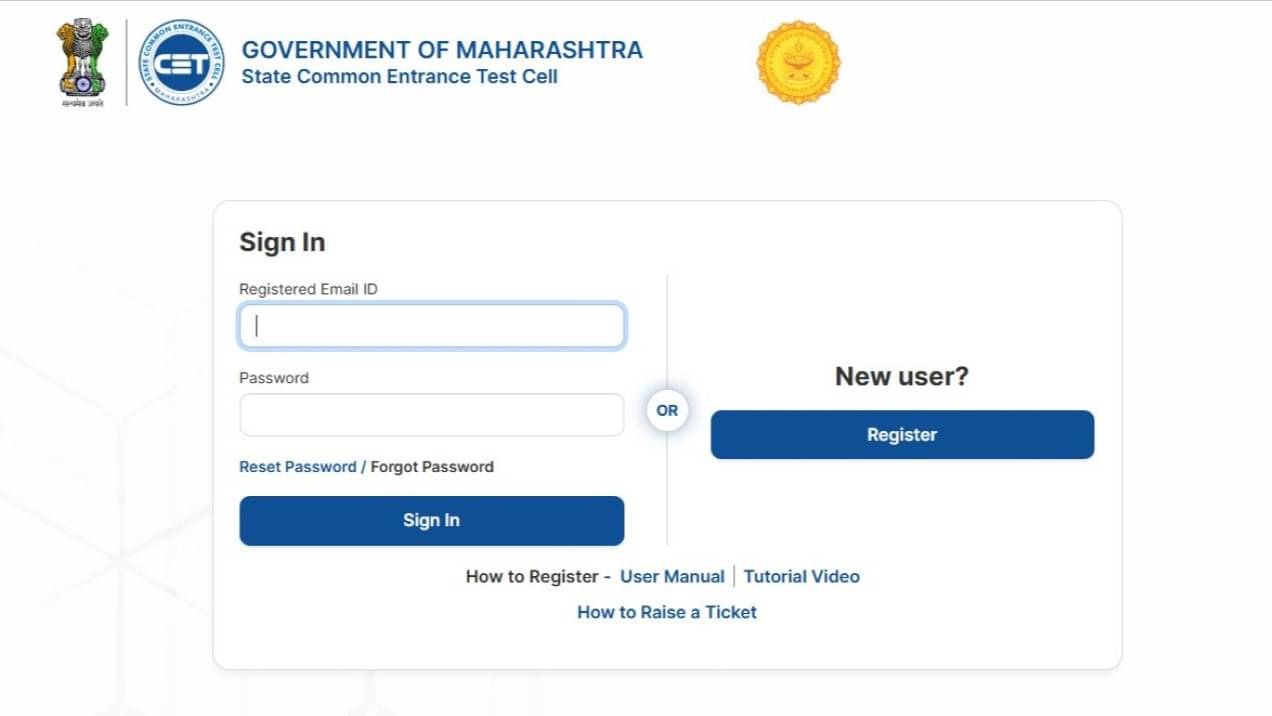Click the CET Maharashtra circular logo

(x=181, y=62)
